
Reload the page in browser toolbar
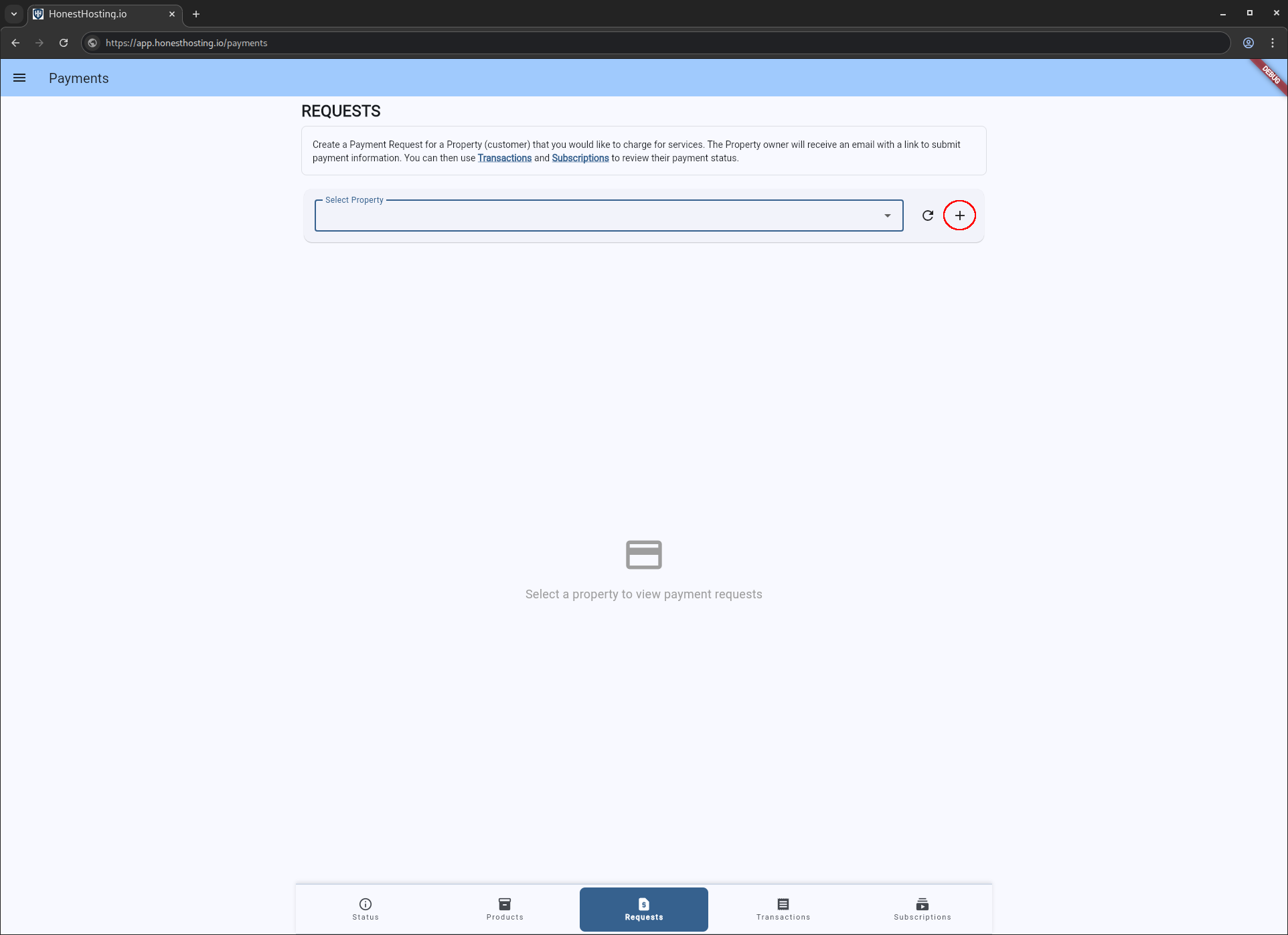(x=64, y=43)
